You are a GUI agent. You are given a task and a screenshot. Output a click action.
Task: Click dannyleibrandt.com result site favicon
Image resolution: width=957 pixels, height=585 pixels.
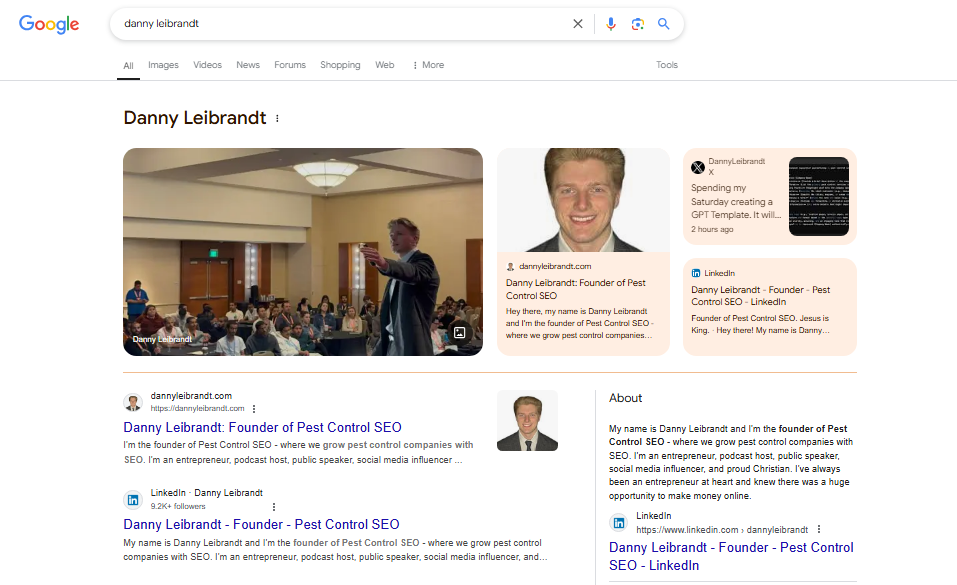click(x=133, y=402)
